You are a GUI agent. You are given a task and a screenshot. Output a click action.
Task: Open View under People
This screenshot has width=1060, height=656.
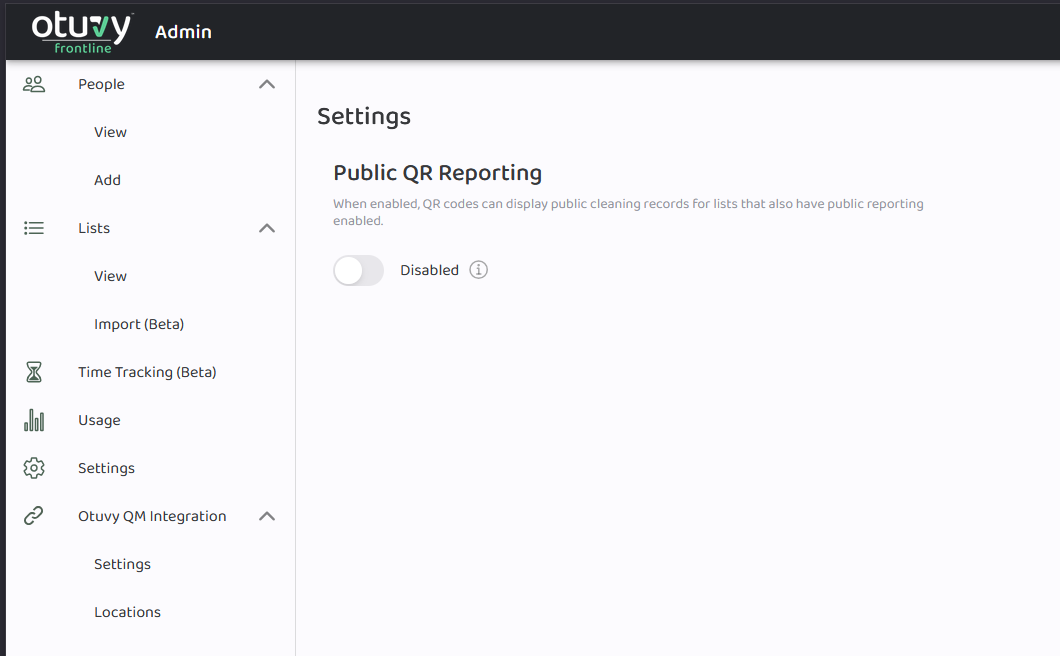click(x=110, y=132)
